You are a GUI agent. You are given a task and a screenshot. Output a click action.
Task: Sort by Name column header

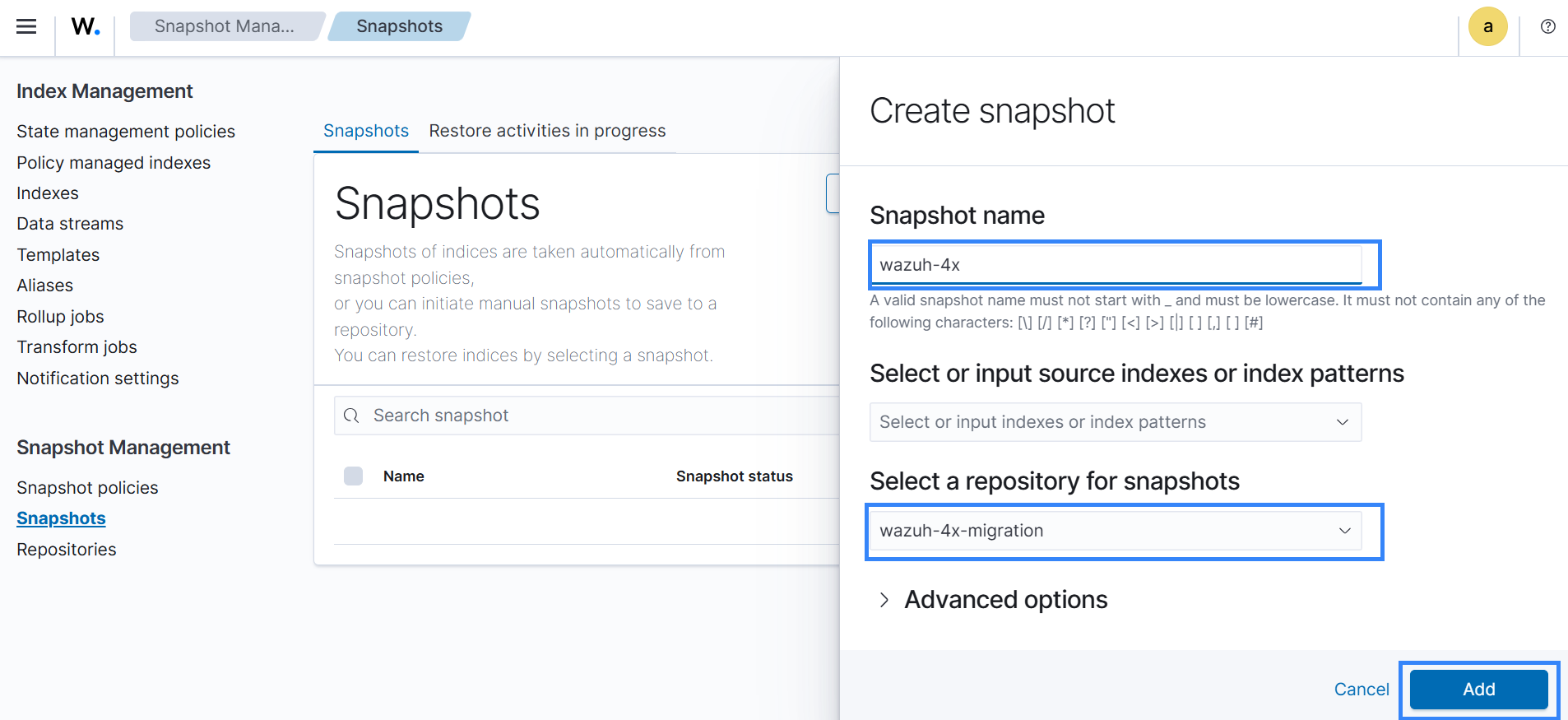[x=404, y=476]
